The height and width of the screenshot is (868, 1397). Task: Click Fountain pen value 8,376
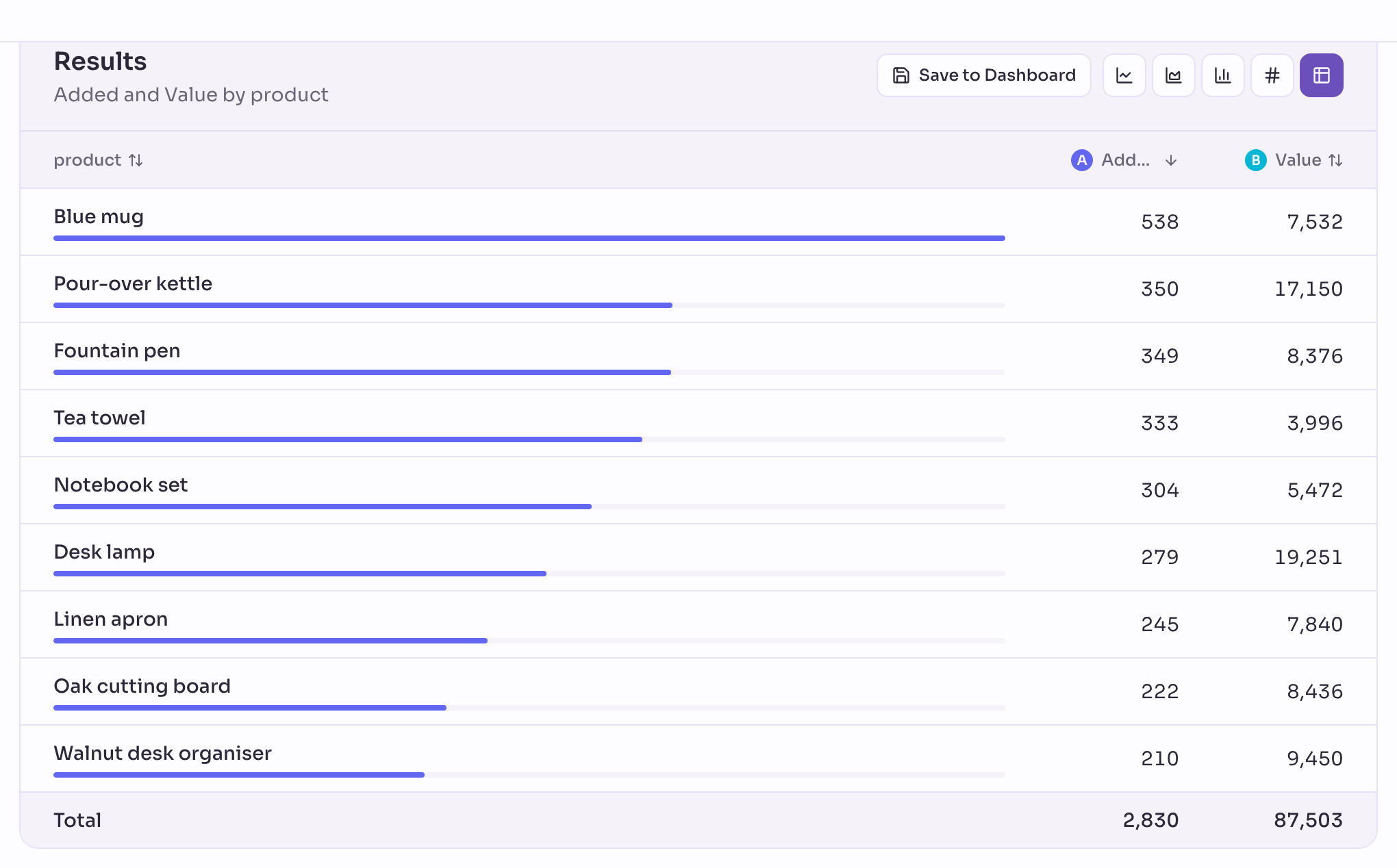click(1315, 356)
